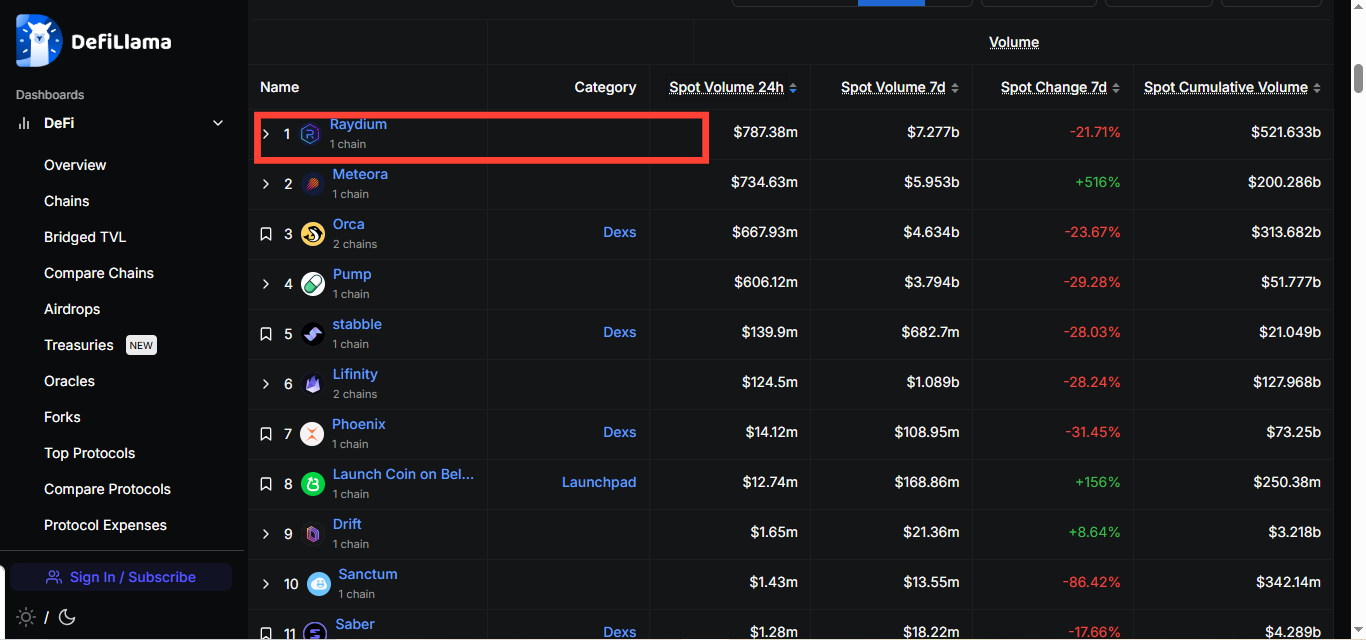Bookmark the stabble row

coord(266,334)
